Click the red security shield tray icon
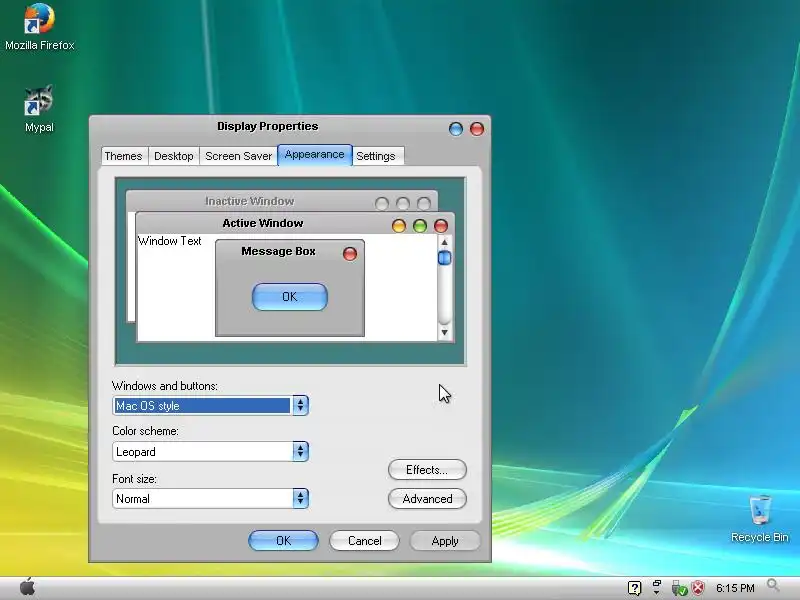Viewport: 800px width, 600px height. (698, 588)
